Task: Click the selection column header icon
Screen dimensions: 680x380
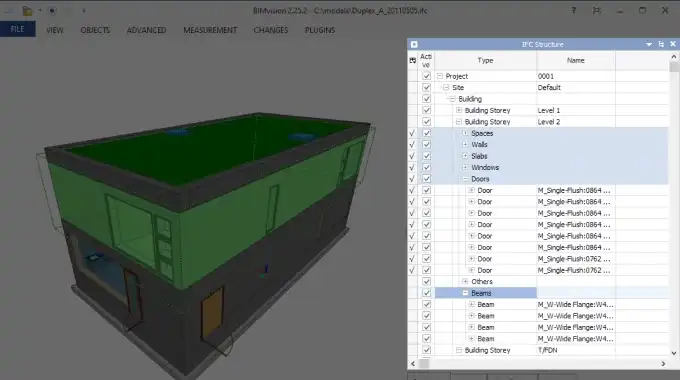Action: pos(412,60)
